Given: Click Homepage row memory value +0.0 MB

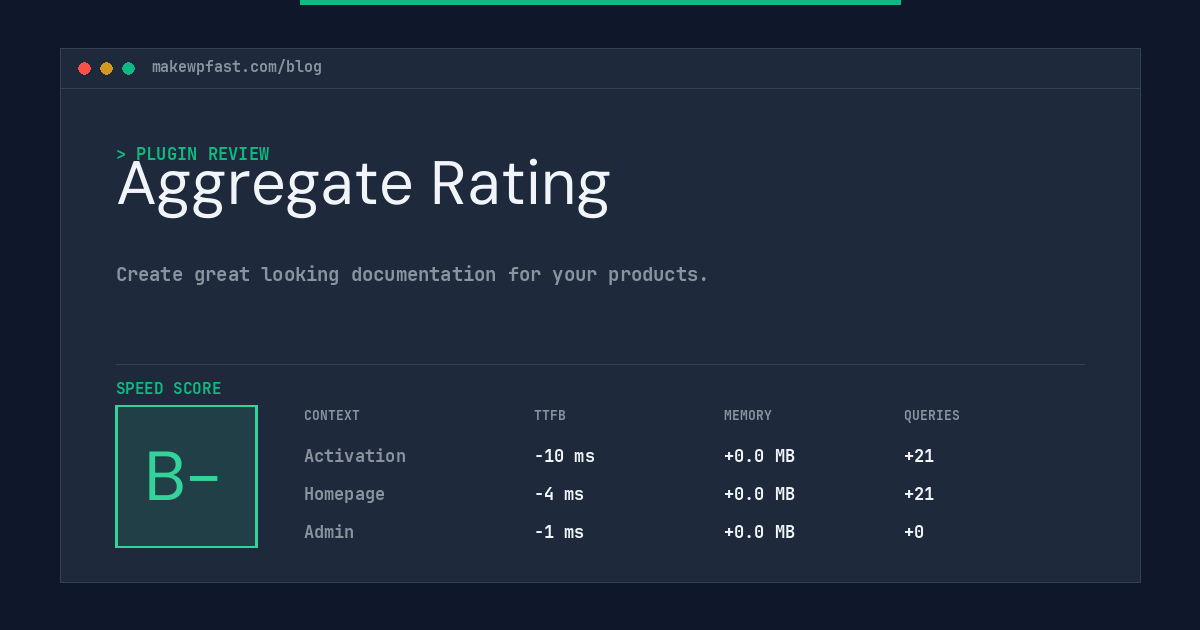Looking at the screenshot, I should click(x=759, y=494).
